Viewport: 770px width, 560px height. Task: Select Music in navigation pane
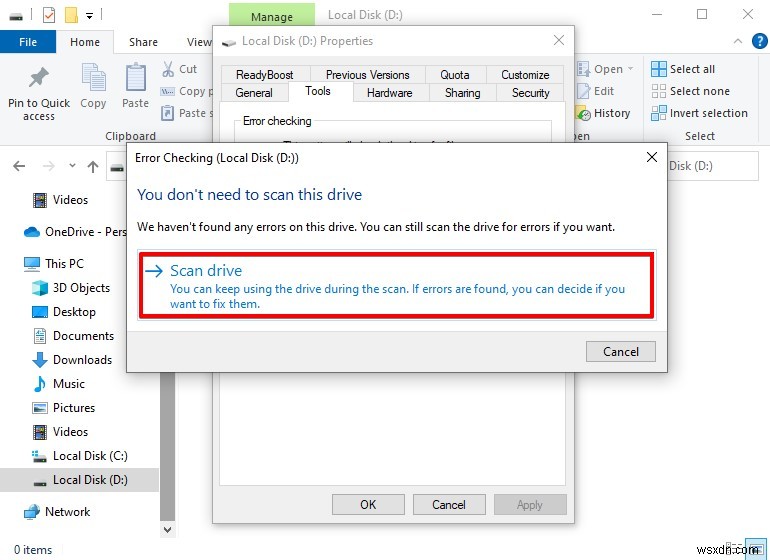click(58, 384)
